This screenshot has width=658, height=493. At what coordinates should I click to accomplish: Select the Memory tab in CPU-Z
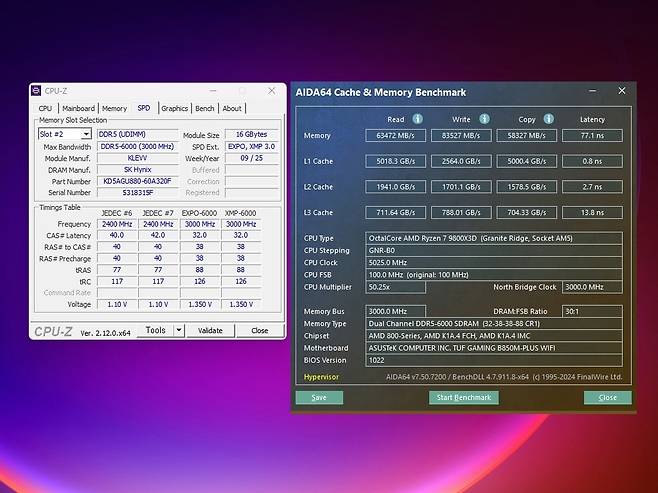coord(114,108)
